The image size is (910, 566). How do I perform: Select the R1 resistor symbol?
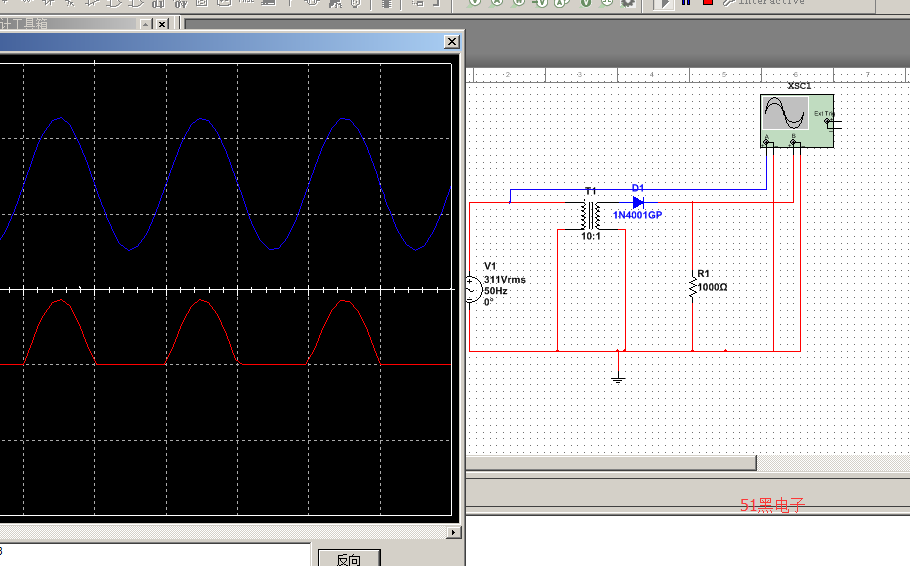(x=692, y=287)
